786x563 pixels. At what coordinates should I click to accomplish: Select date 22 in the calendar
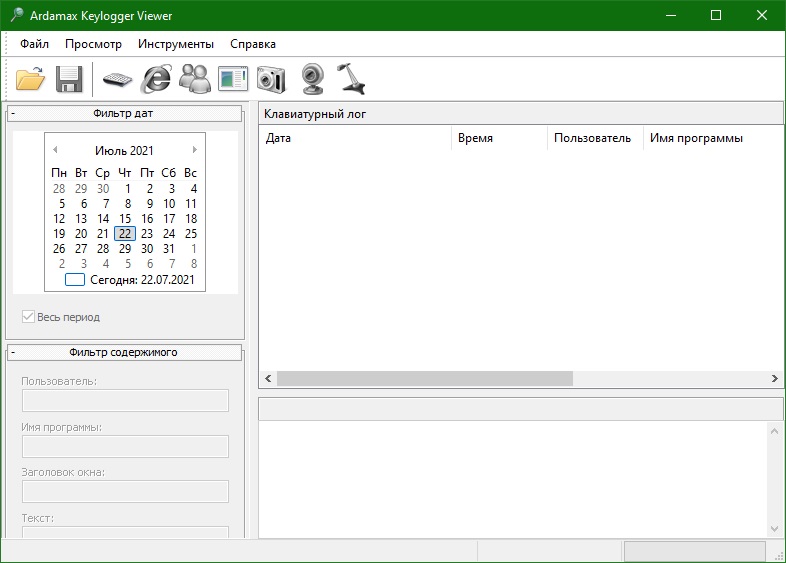(x=125, y=234)
